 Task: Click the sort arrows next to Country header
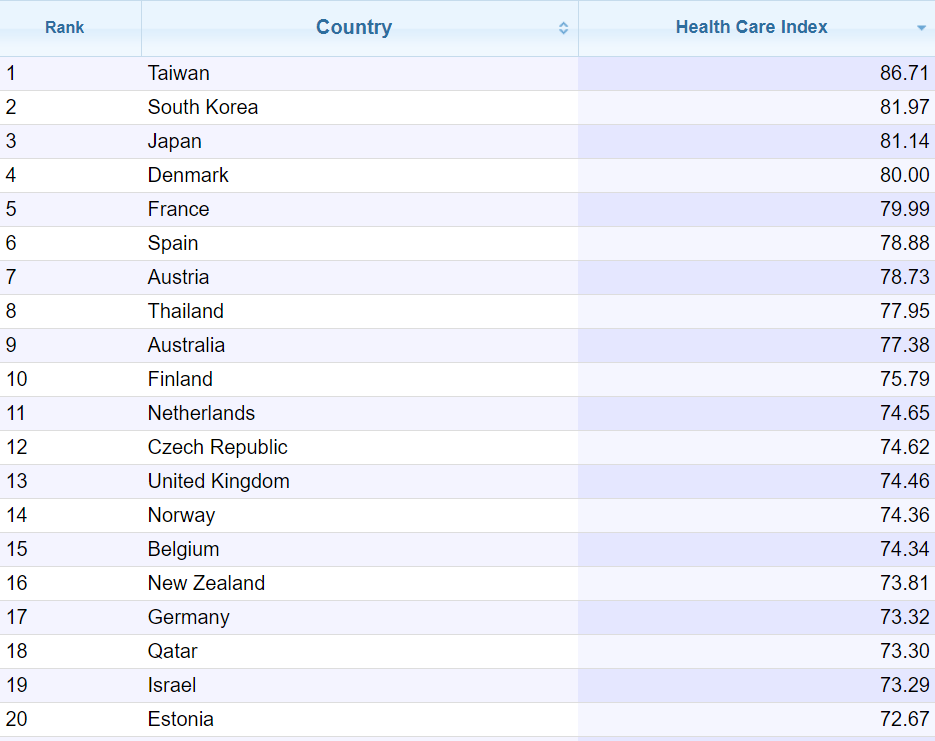click(565, 28)
